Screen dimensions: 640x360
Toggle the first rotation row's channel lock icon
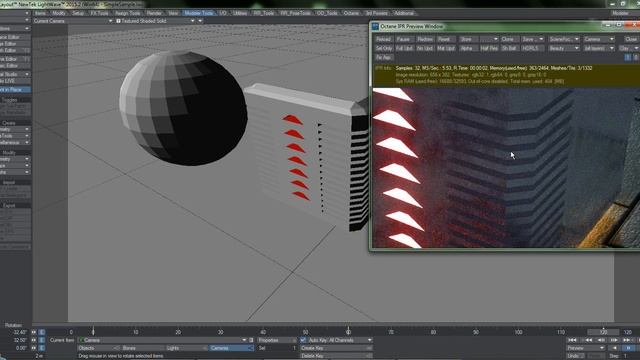pyautogui.click(x=42, y=332)
